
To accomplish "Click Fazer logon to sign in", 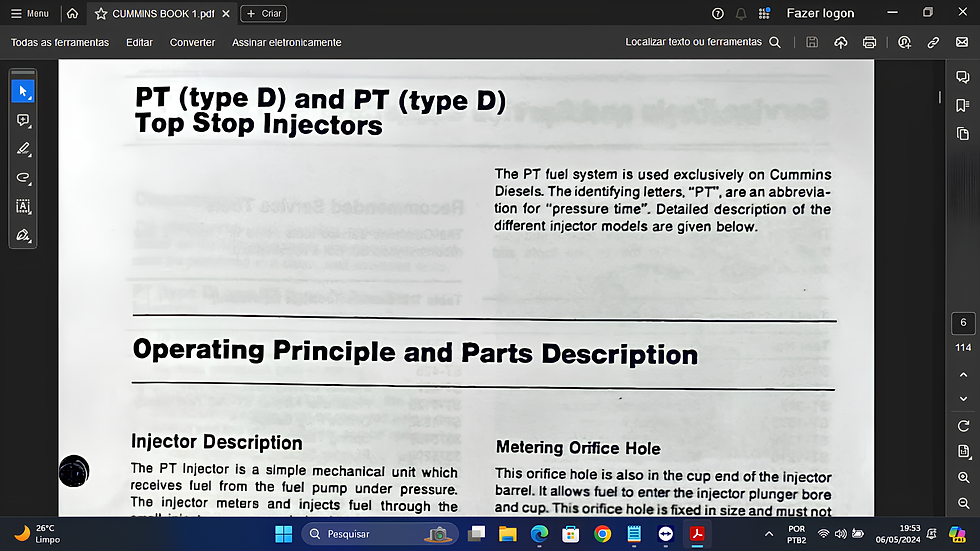I will pos(820,13).
